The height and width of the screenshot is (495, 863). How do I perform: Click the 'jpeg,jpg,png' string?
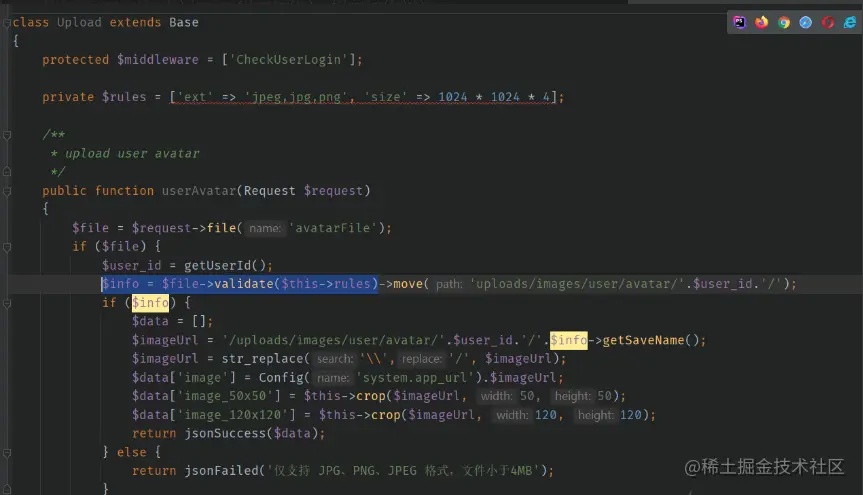(296, 97)
